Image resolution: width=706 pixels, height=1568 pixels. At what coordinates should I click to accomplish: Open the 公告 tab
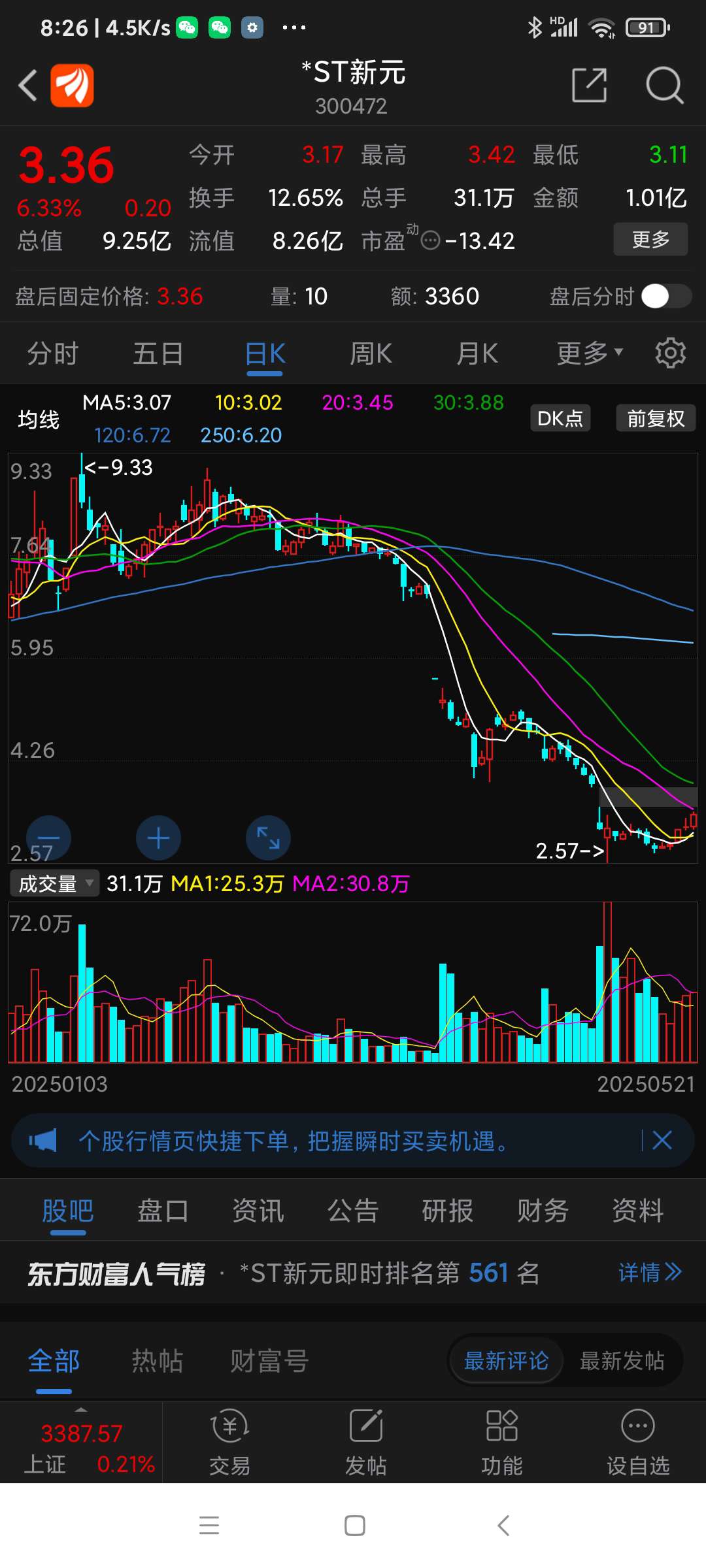click(353, 1211)
